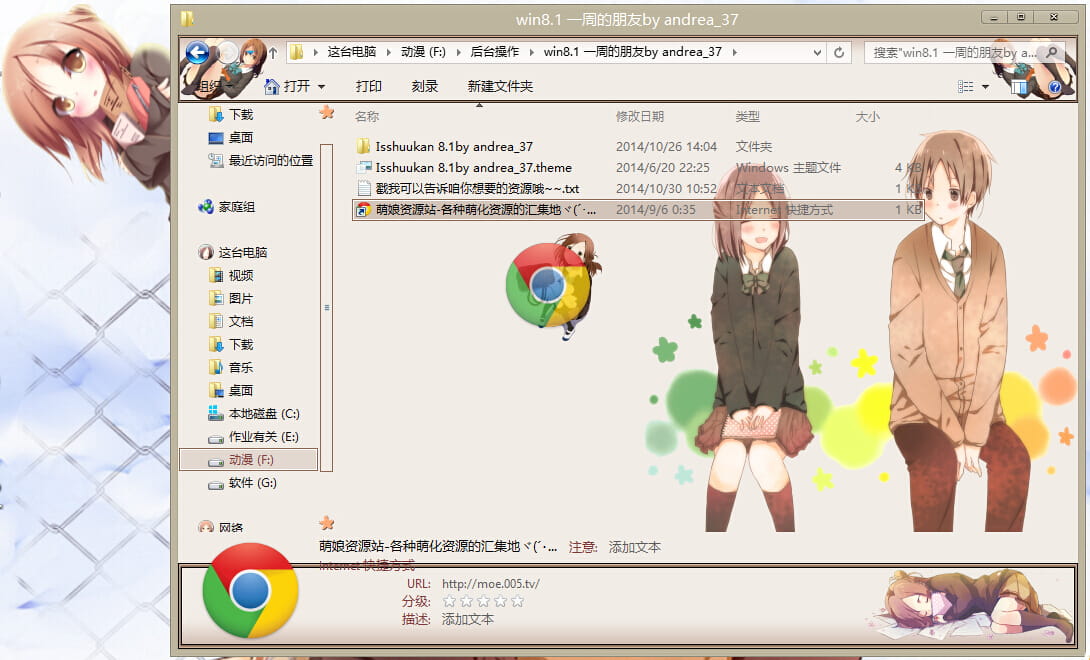This screenshot has width=1090, height=660.
Task: Click modified date 2014/10/30 10:52
Action: coord(666,188)
